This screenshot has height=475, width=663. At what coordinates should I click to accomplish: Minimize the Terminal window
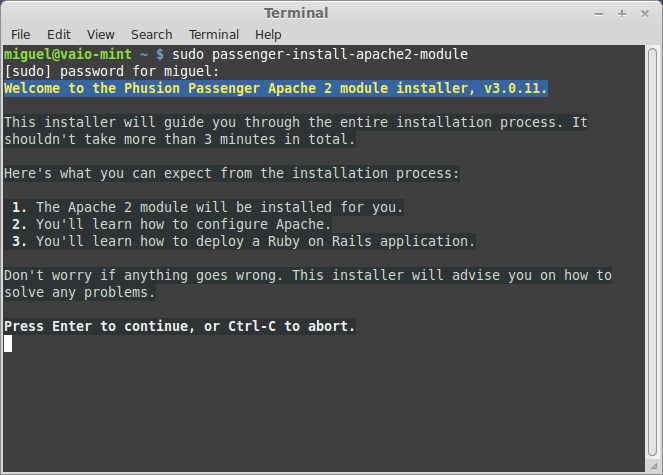point(599,14)
